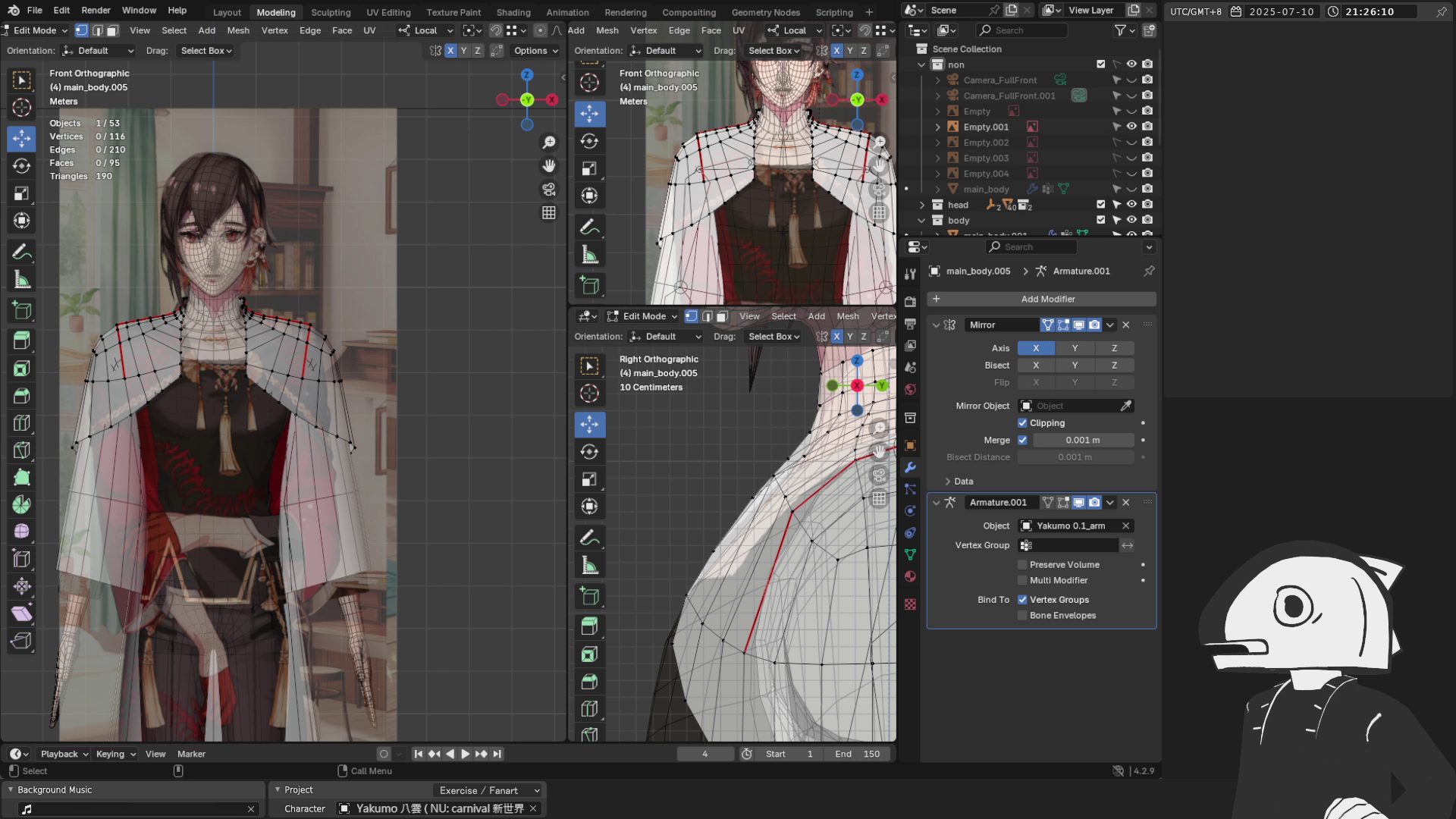Jump to timeline start frame

tap(418, 754)
